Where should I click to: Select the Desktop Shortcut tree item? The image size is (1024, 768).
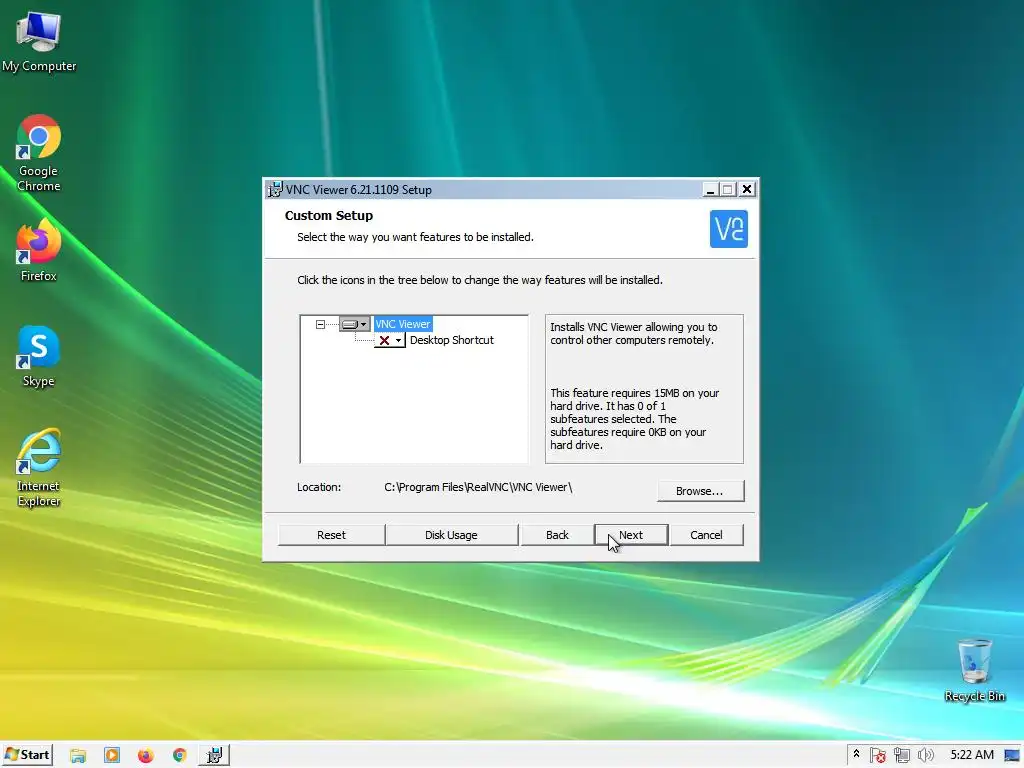[451, 340]
